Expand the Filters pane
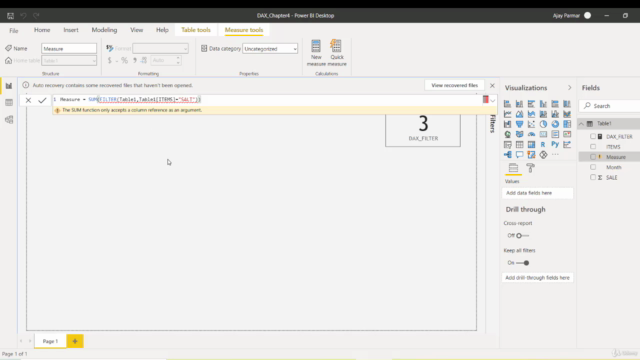The width and height of the screenshot is (640, 360). tap(493, 124)
